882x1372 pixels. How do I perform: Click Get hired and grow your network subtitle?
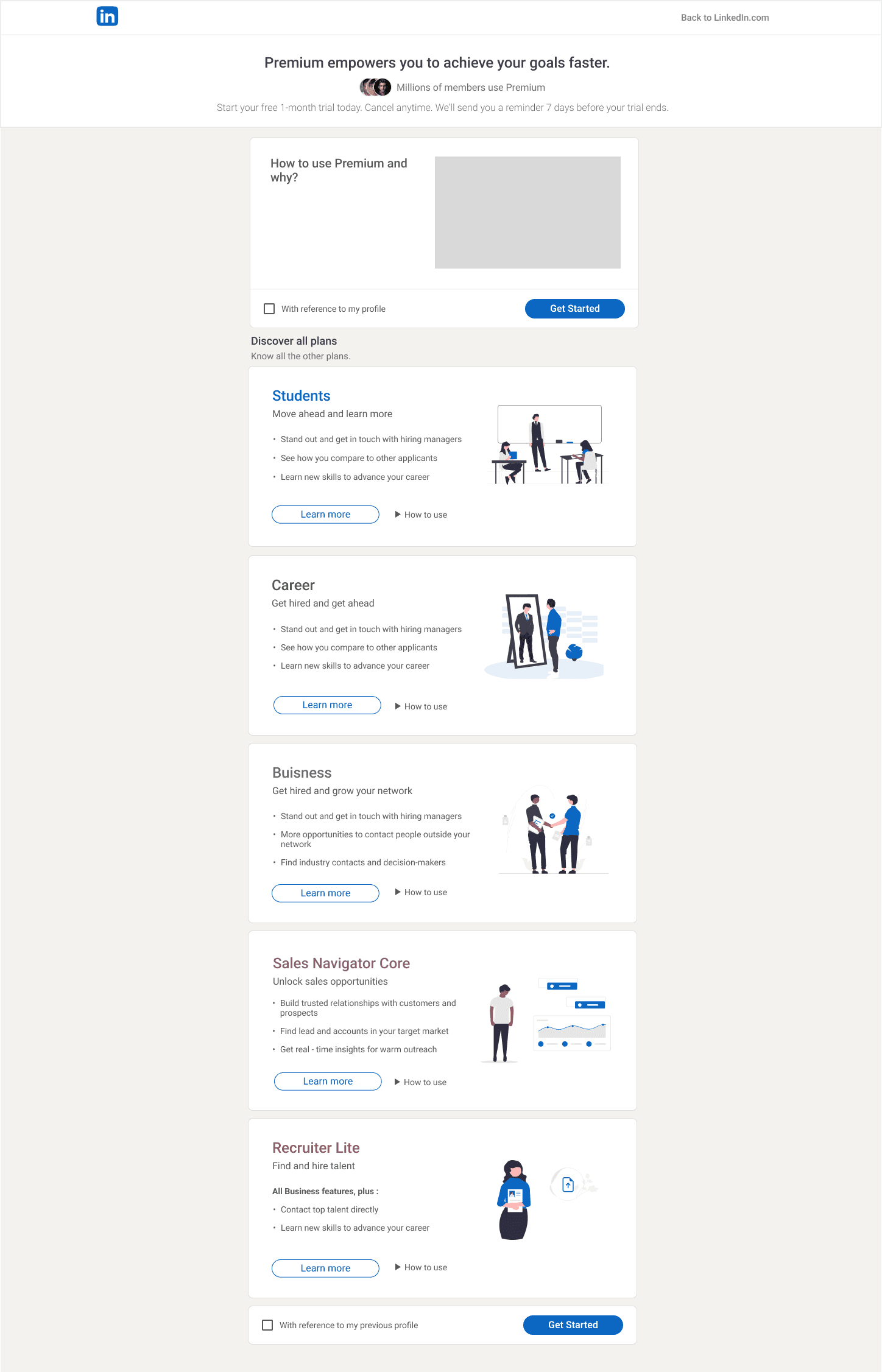pyautogui.click(x=342, y=791)
